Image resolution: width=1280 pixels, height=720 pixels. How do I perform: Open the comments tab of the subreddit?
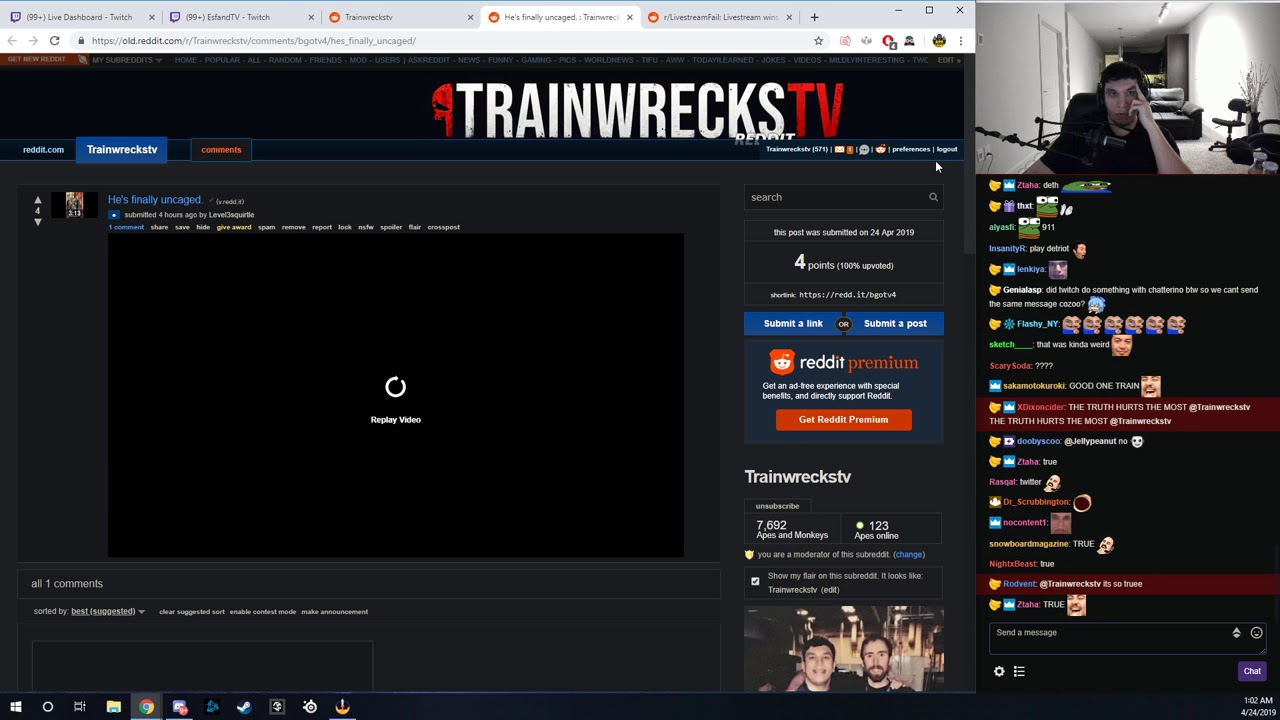[221, 150]
